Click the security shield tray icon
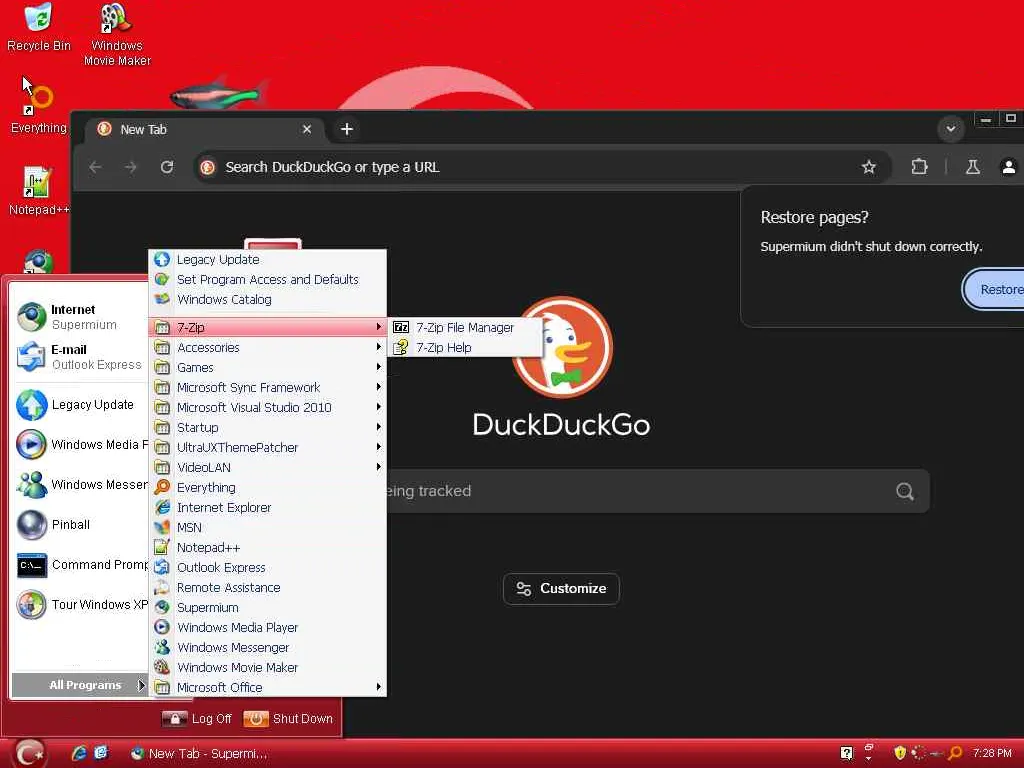 pyautogui.click(x=900, y=753)
